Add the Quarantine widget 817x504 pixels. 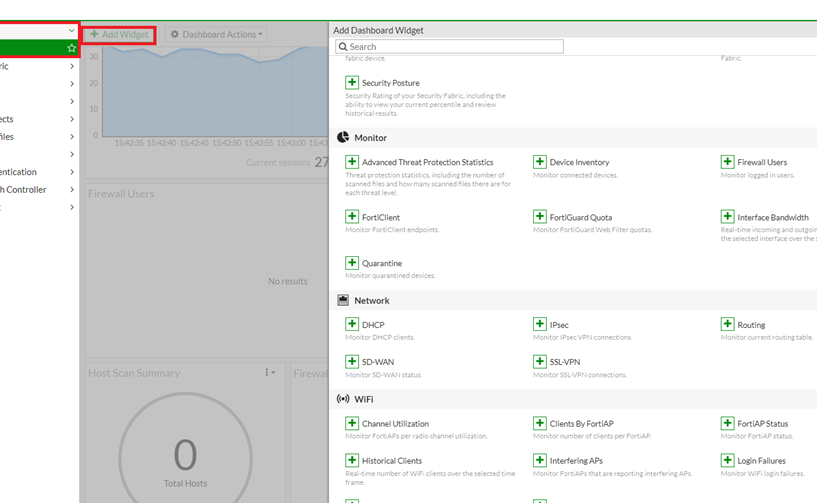pos(352,263)
